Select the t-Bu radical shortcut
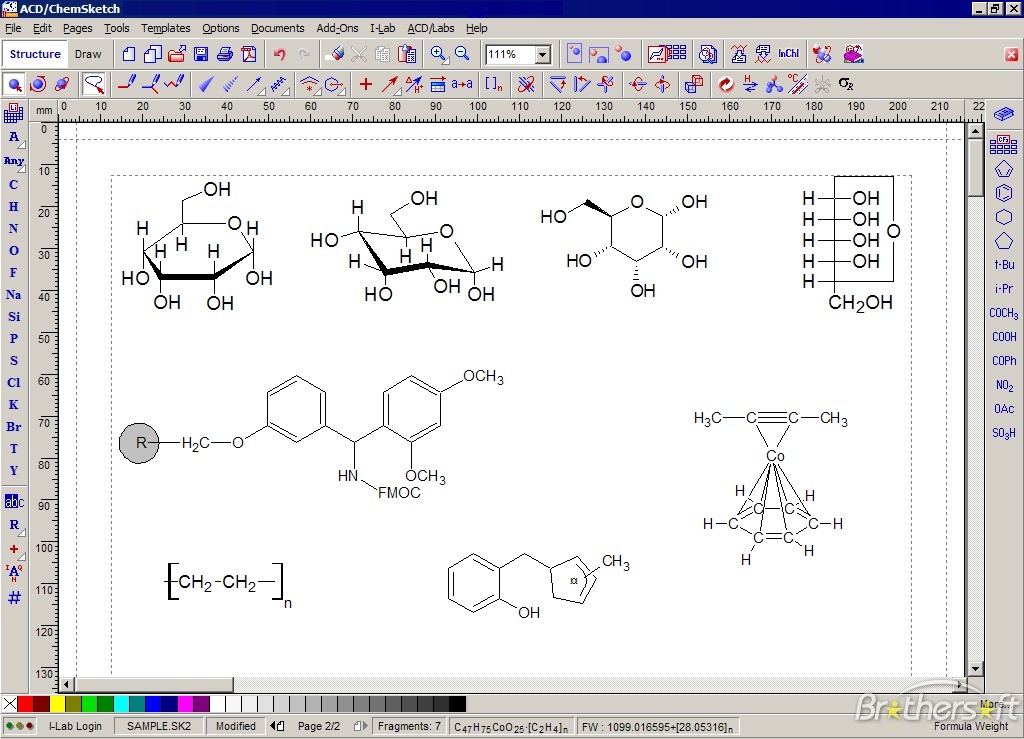The height and width of the screenshot is (739, 1024). [x=1003, y=264]
